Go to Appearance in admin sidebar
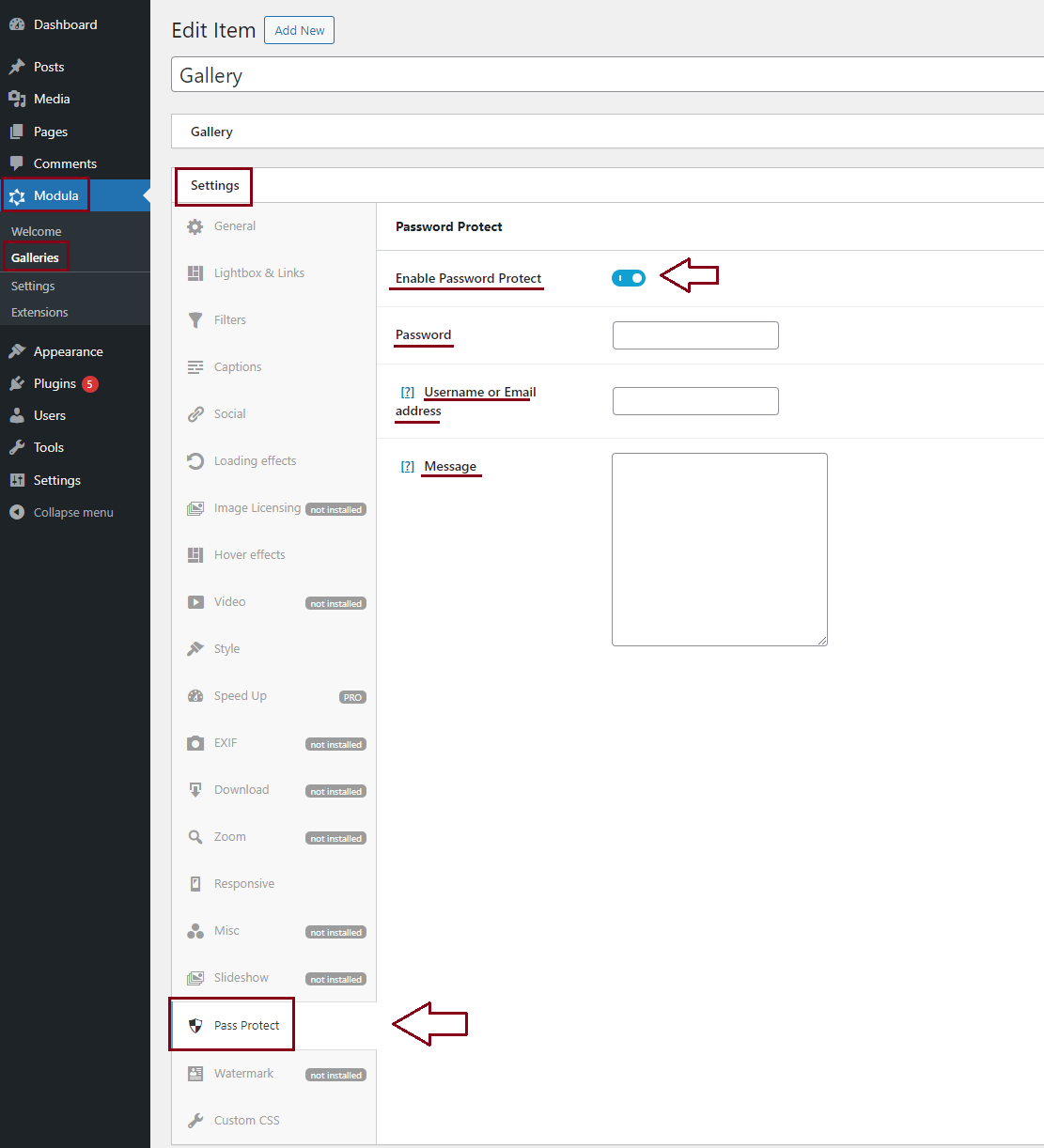 tap(68, 351)
